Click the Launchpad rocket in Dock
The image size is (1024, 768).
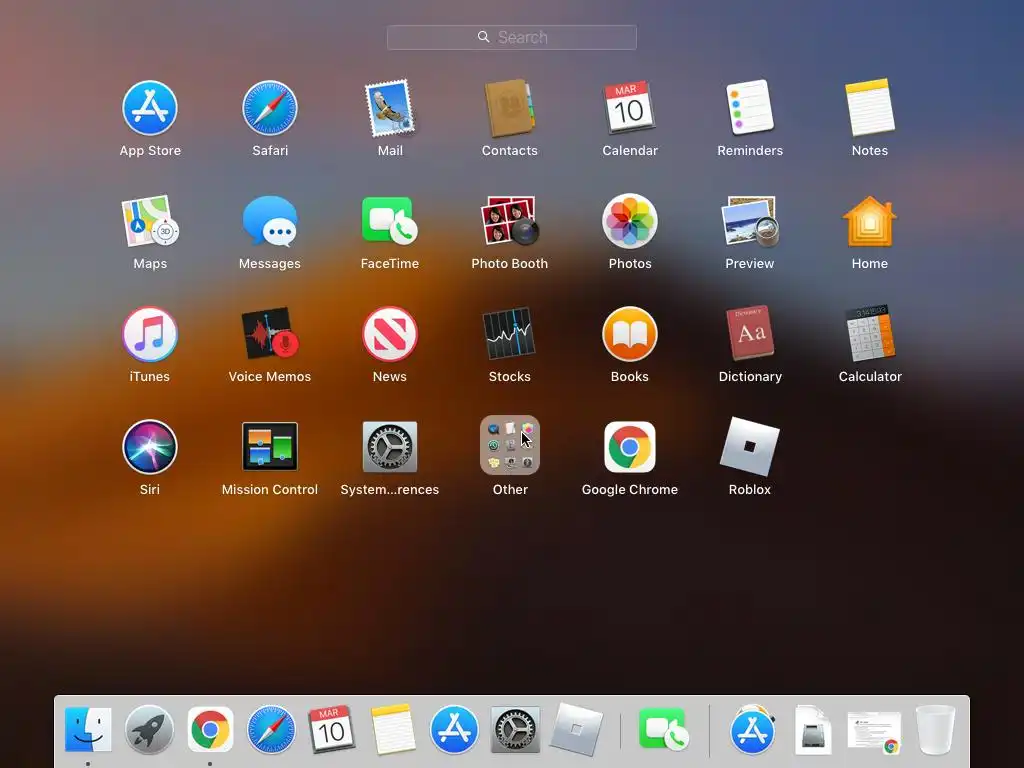[x=149, y=729]
